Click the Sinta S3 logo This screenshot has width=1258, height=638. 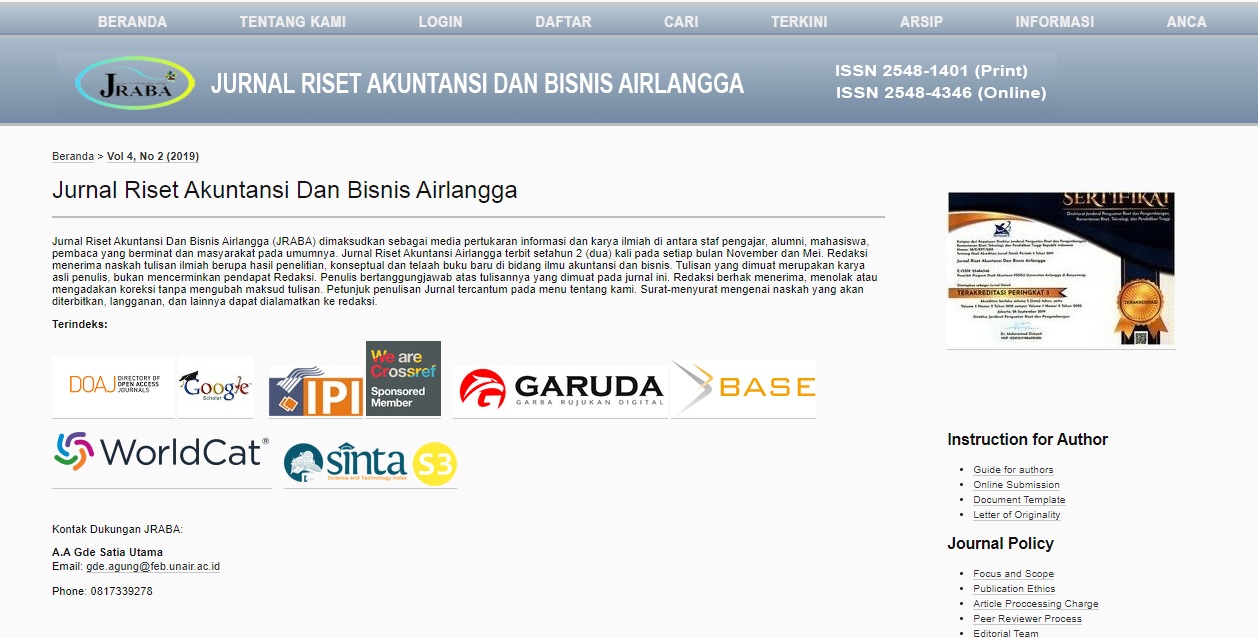(x=370, y=463)
